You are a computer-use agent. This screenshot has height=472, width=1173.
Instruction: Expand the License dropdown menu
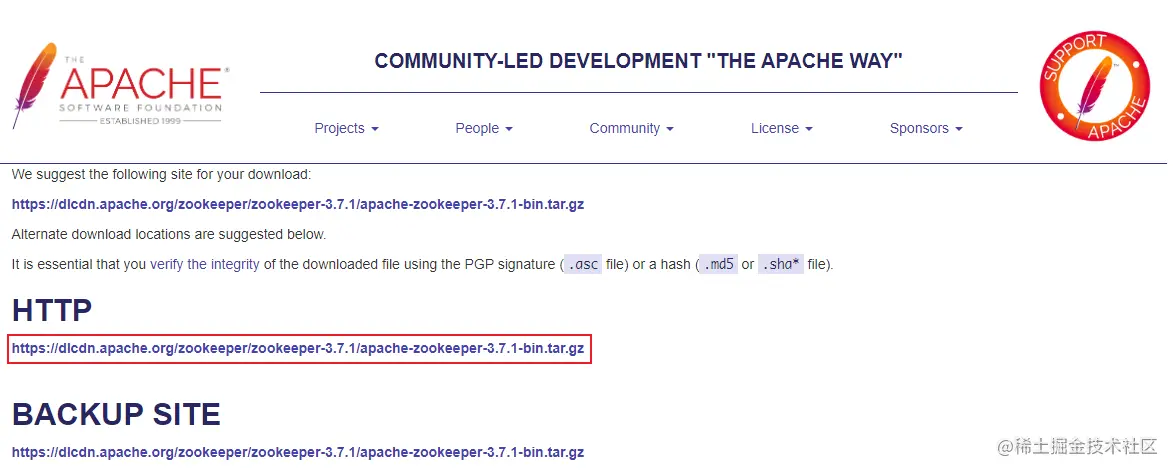point(782,129)
